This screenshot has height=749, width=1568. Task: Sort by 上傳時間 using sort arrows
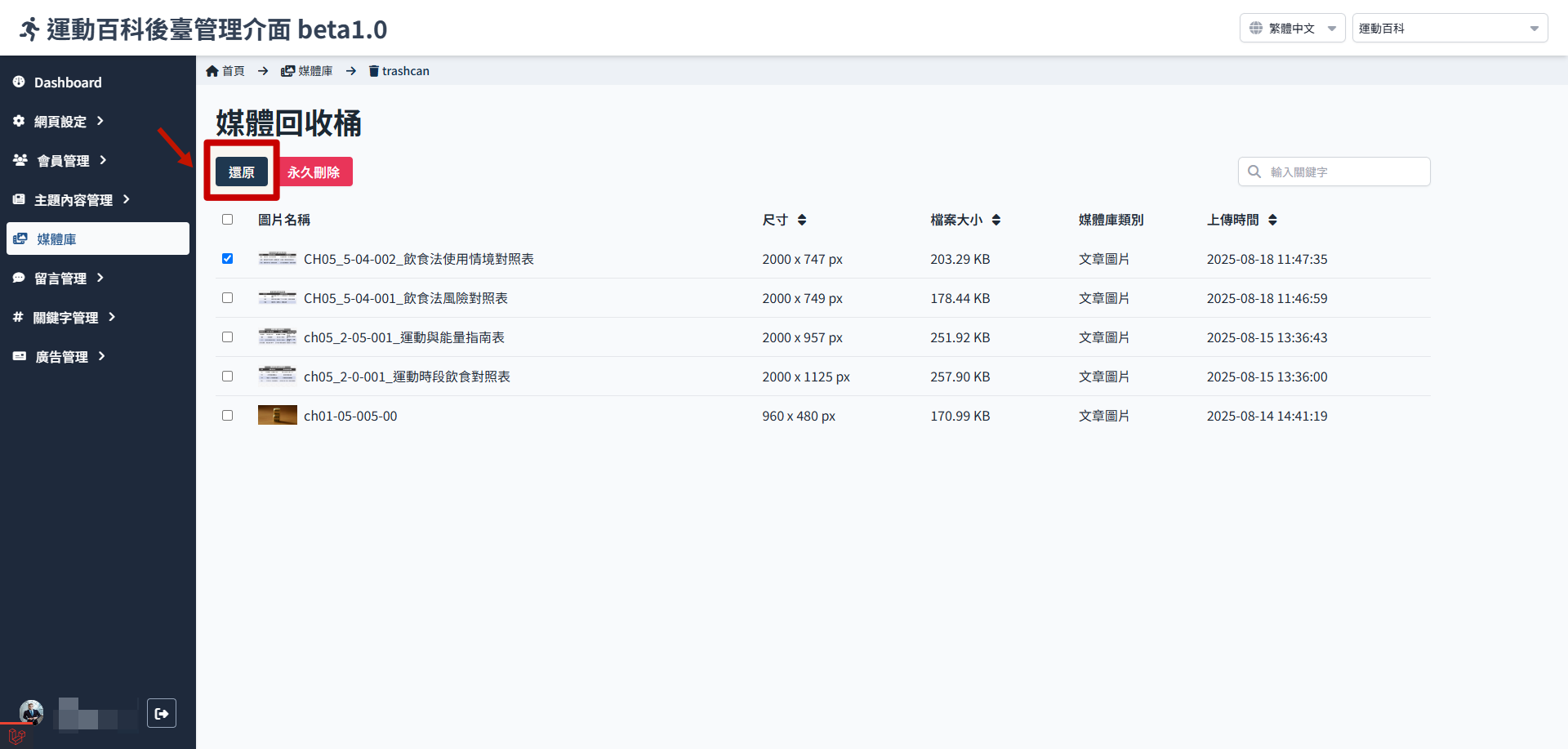click(x=1272, y=220)
